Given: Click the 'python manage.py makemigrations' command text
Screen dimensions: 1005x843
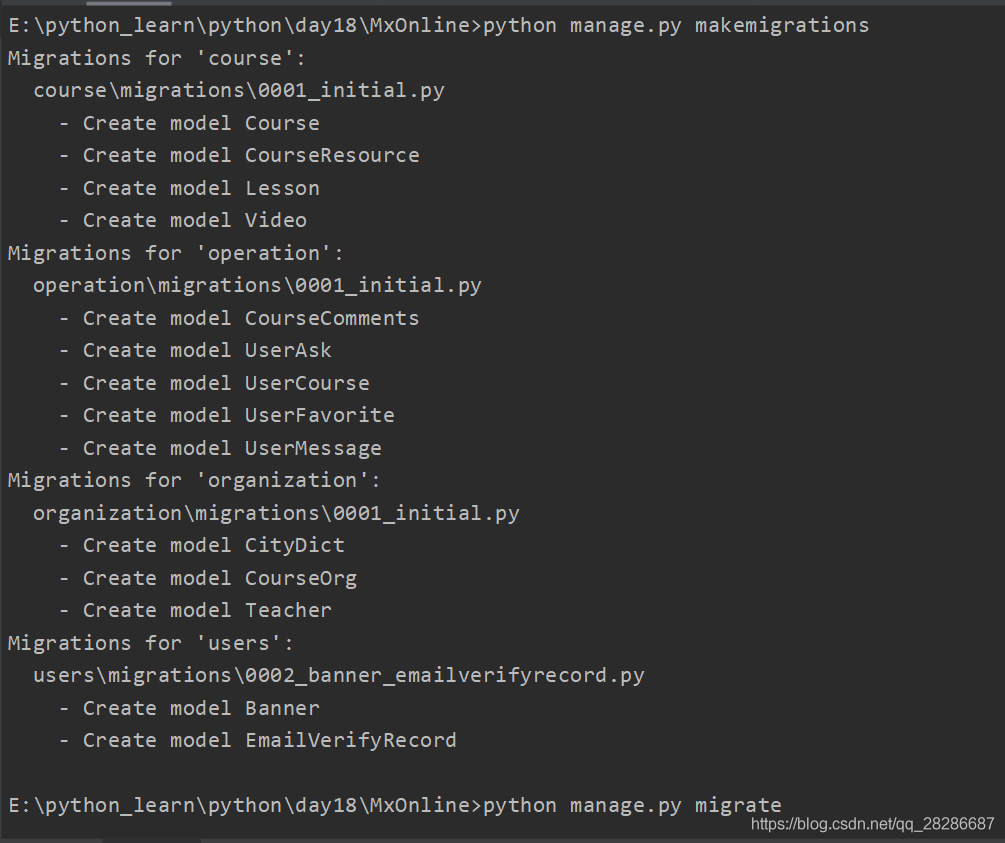Looking at the screenshot, I should (x=676, y=25).
